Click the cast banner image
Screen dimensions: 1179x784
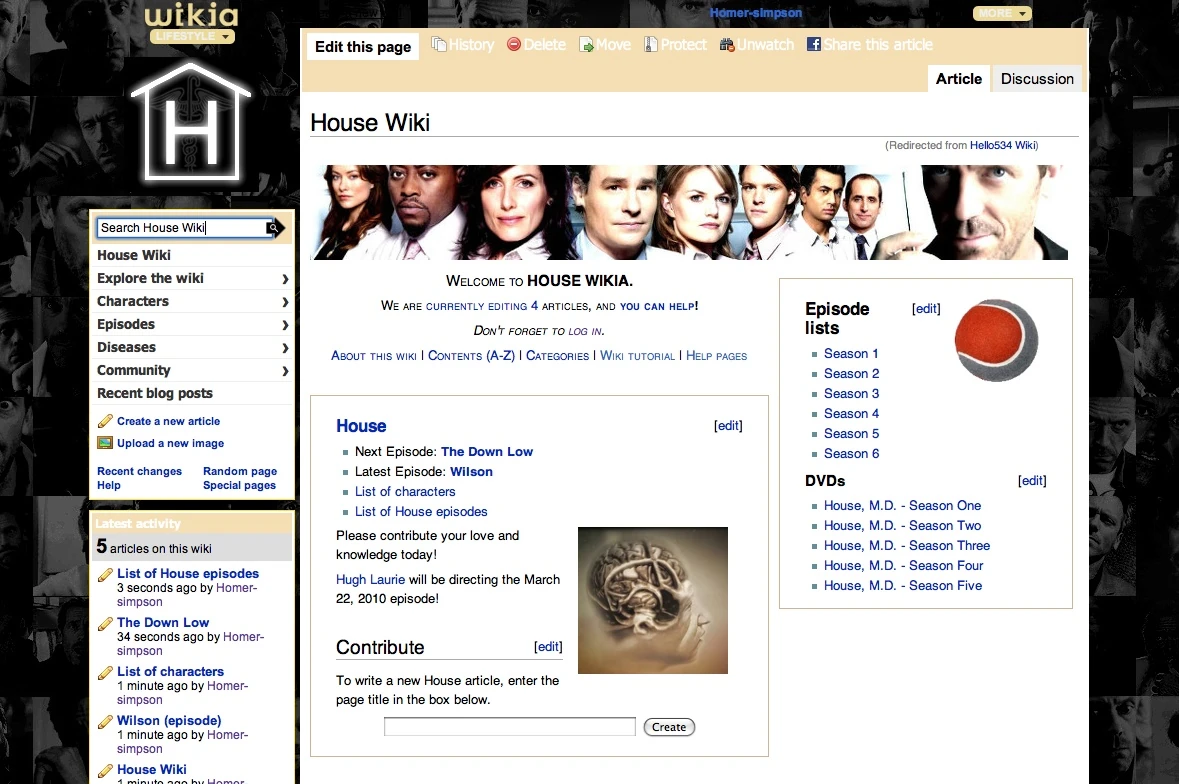click(x=690, y=213)
